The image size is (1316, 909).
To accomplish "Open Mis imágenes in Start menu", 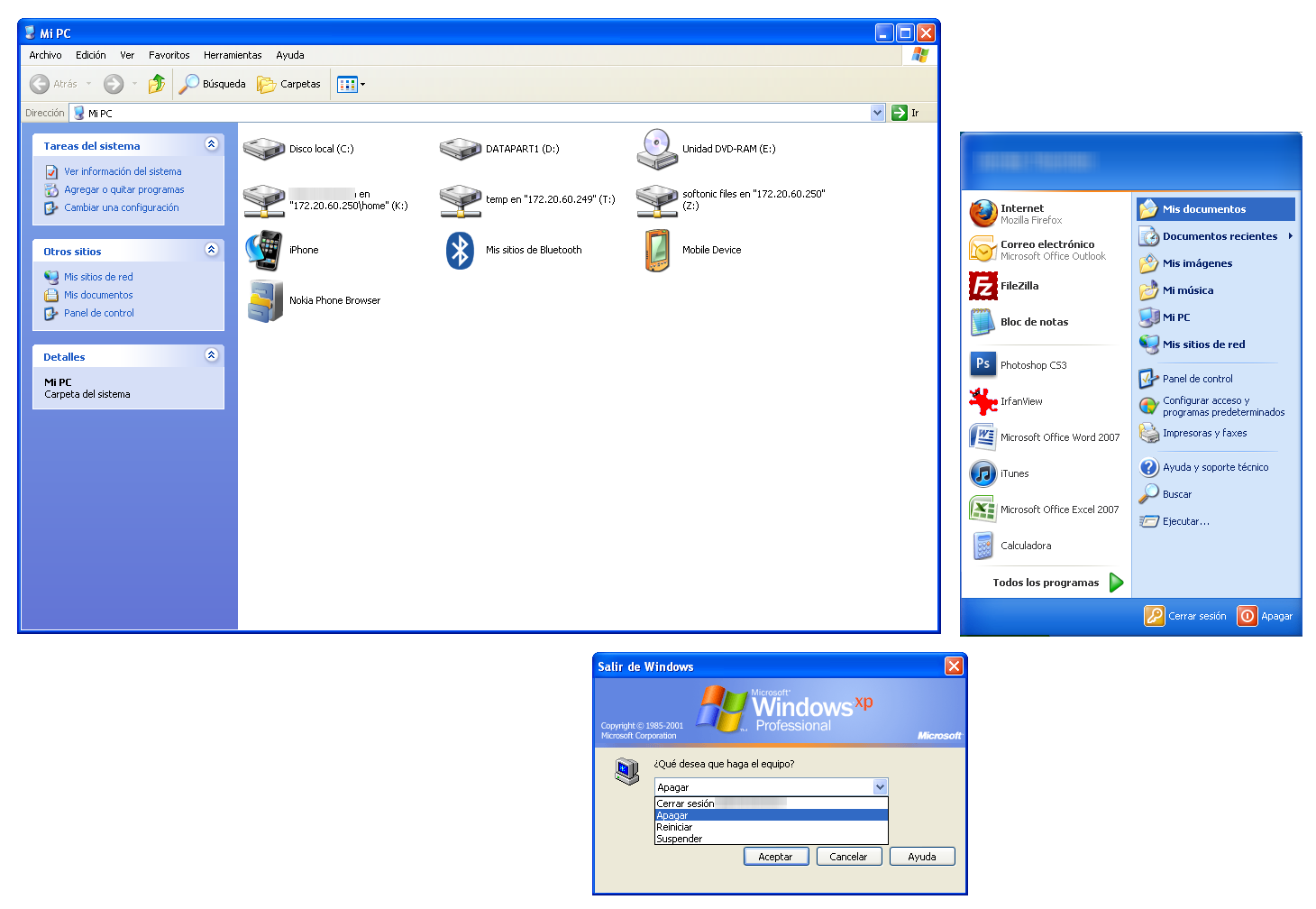I will pos(1216,263).
